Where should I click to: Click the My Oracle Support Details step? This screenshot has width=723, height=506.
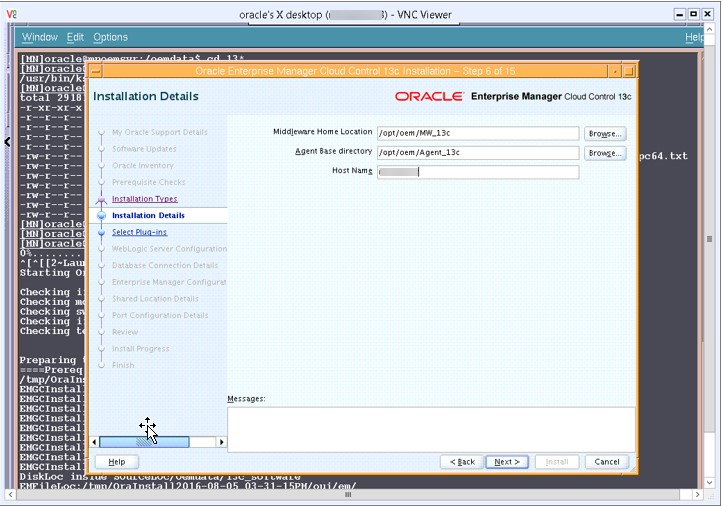tap(160, 132)
